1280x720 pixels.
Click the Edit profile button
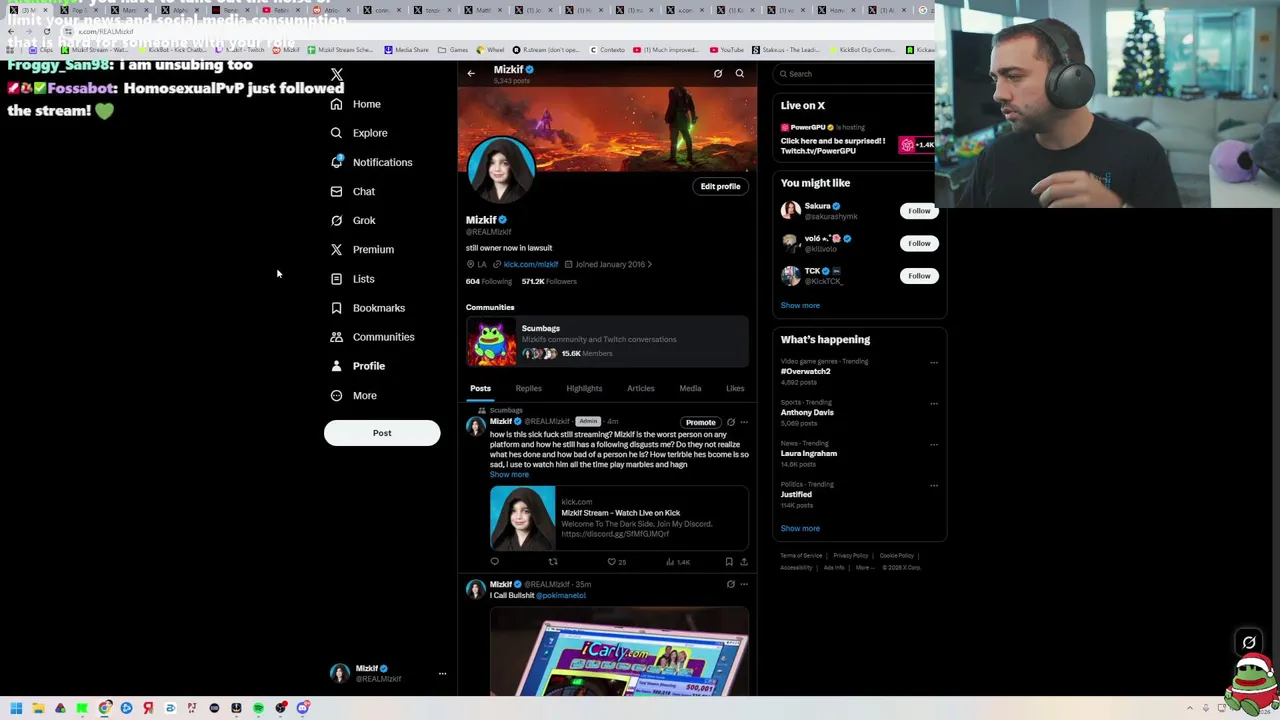tap(720, 186)
